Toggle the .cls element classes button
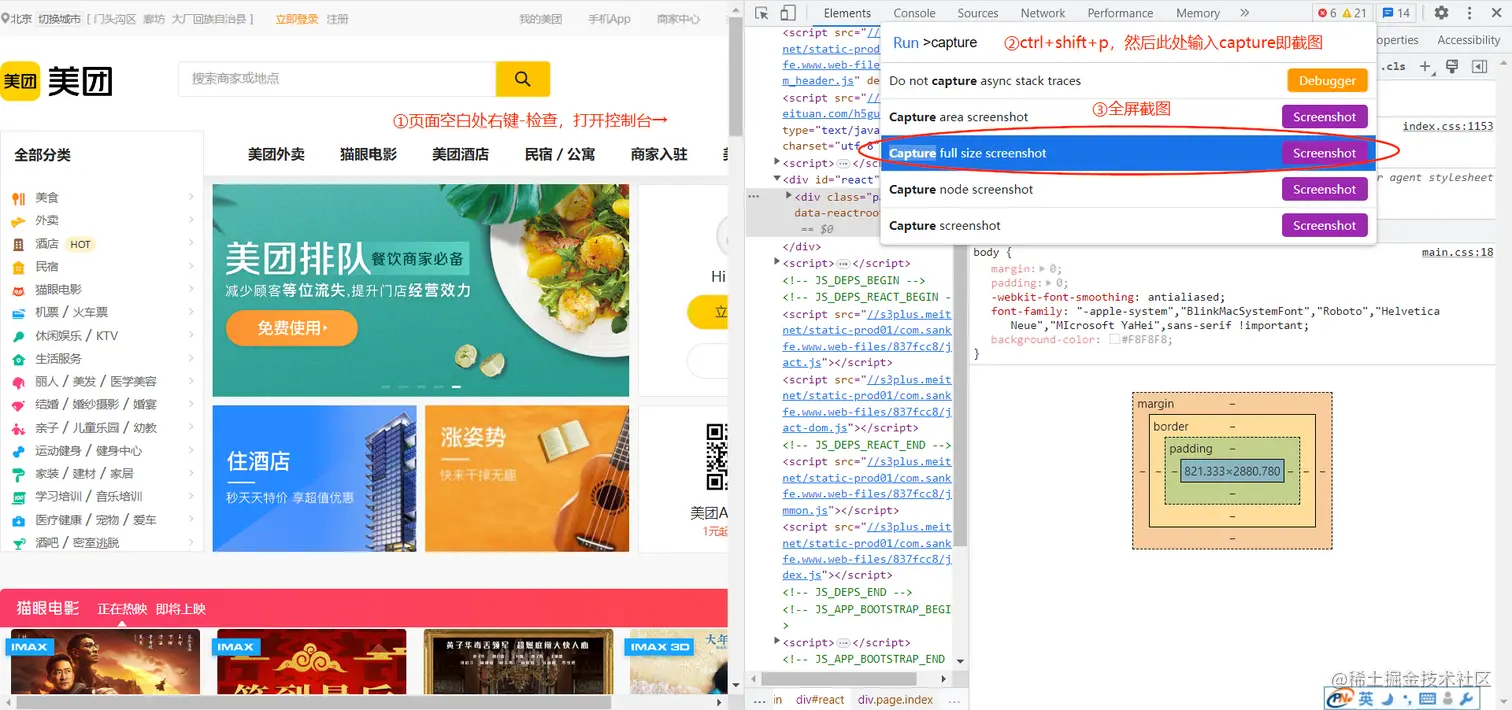This screenshot has height=710, width=1512. tap(1394, 67)
